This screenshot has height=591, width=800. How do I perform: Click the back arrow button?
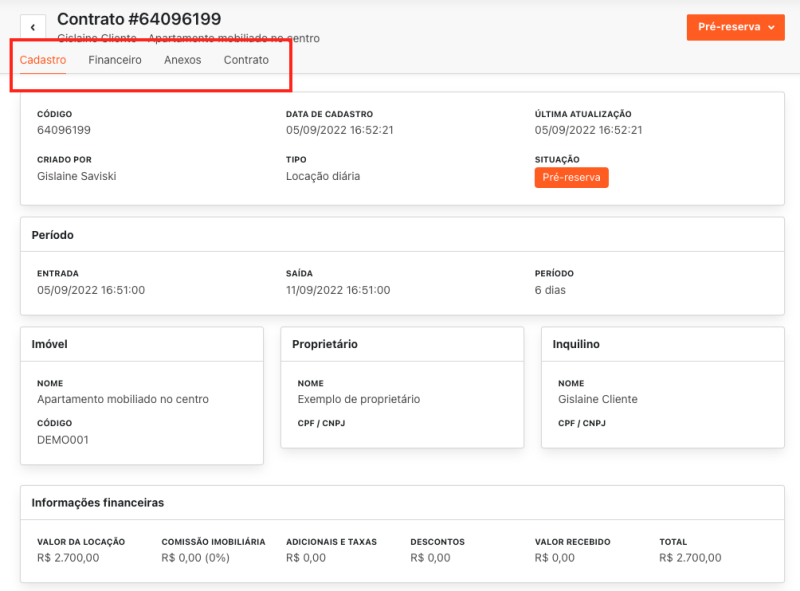pos(33,27)
